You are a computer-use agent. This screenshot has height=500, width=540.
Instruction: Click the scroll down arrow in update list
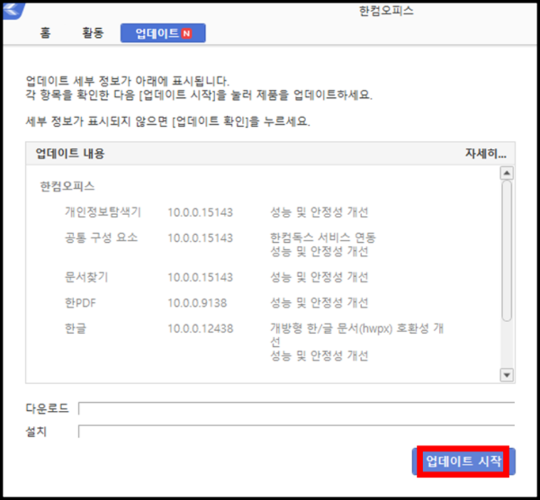[x=507, y=375]
